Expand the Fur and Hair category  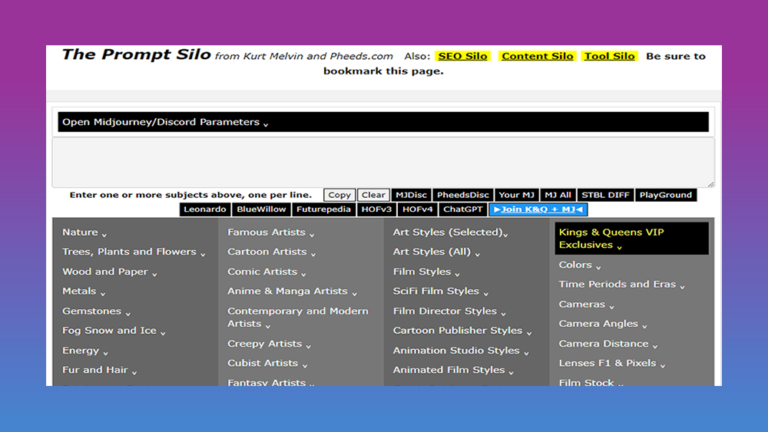pos(99,370)
